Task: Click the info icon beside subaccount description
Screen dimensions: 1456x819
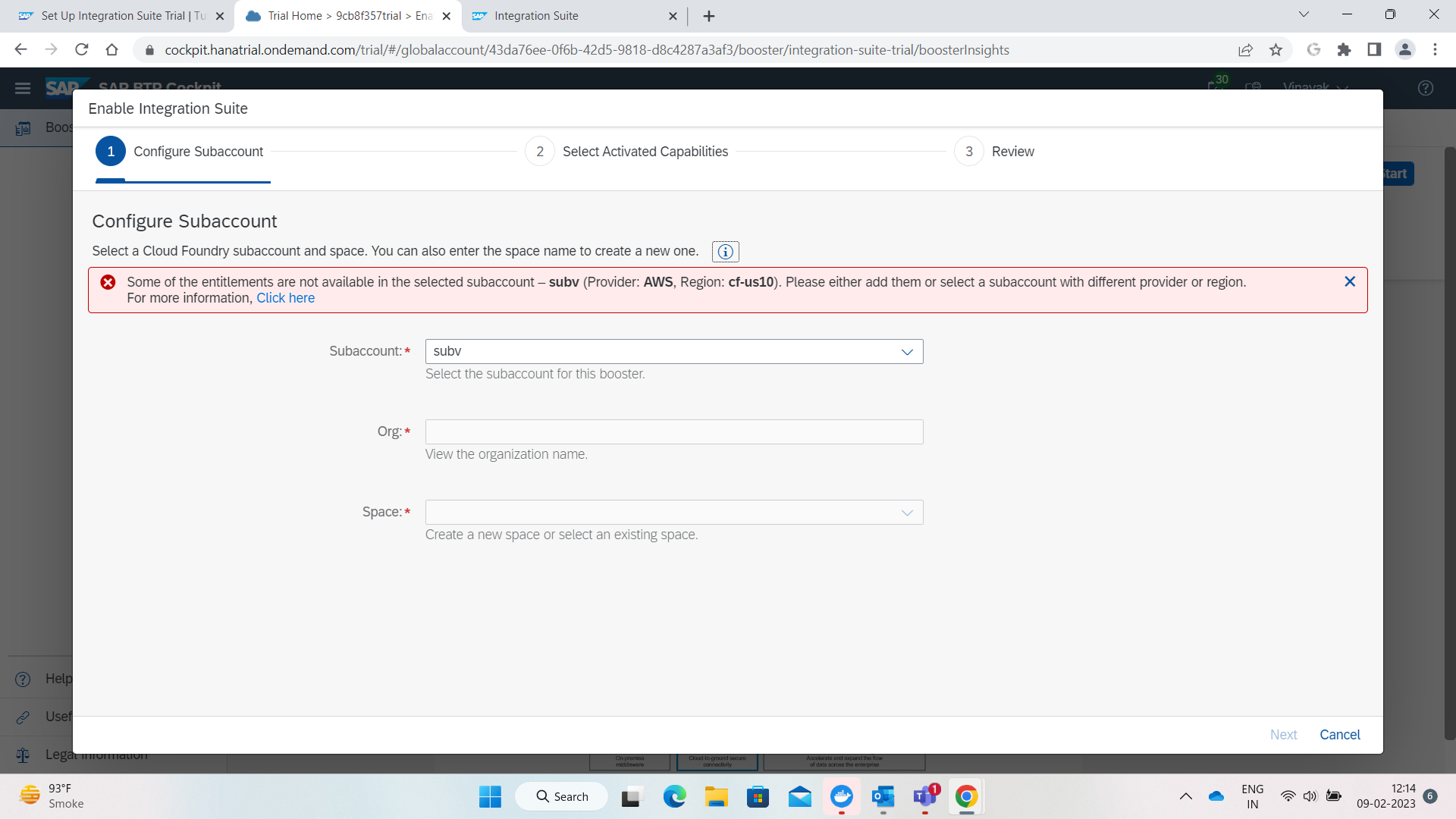Action: (x=725, y=252)
